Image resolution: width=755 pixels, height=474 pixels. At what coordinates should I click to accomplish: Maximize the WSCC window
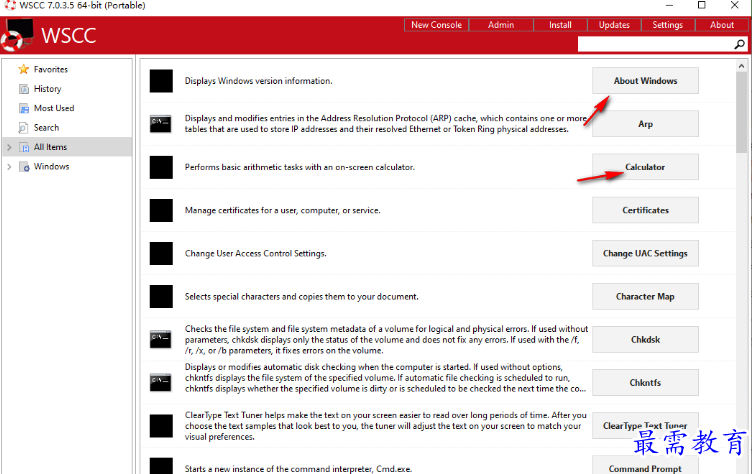coord(702,5)
